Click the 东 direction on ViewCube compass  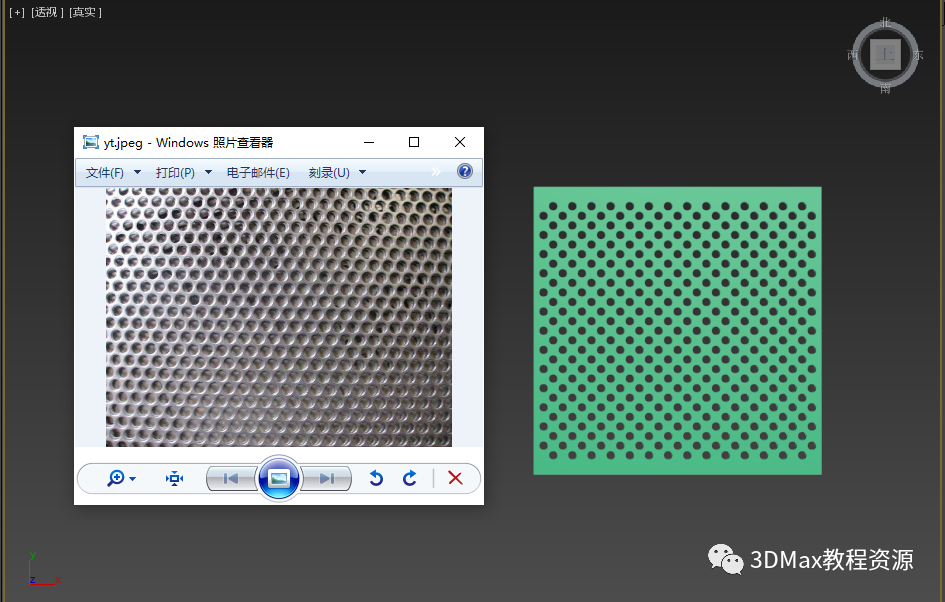pos(918,55)
